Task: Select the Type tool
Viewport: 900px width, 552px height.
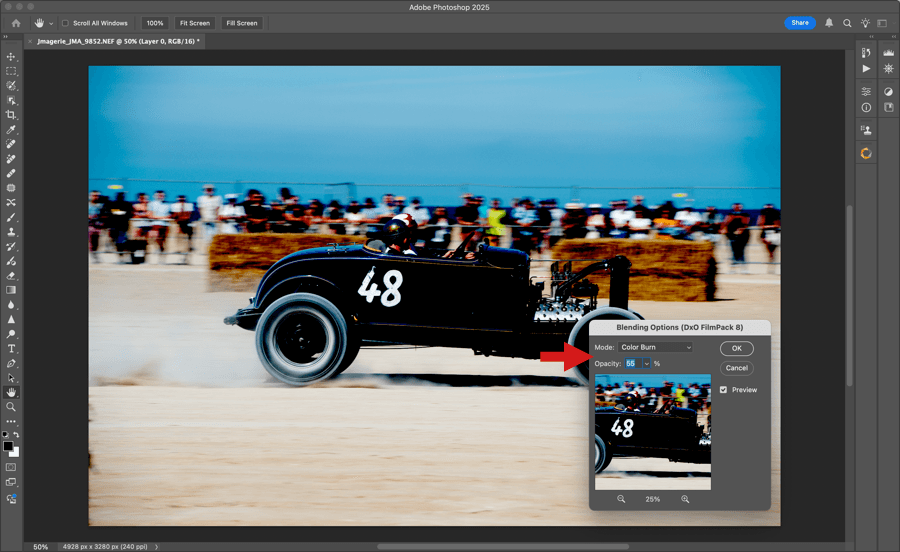Action: 12,348
